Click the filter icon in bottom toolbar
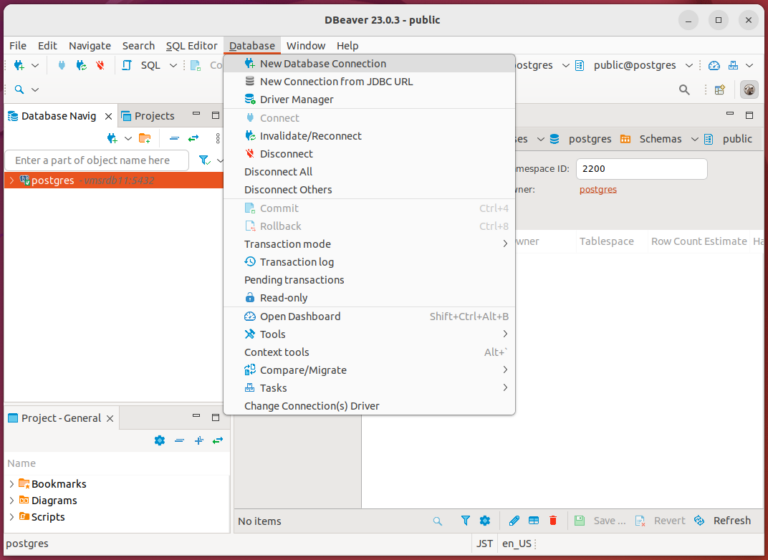 465,521
